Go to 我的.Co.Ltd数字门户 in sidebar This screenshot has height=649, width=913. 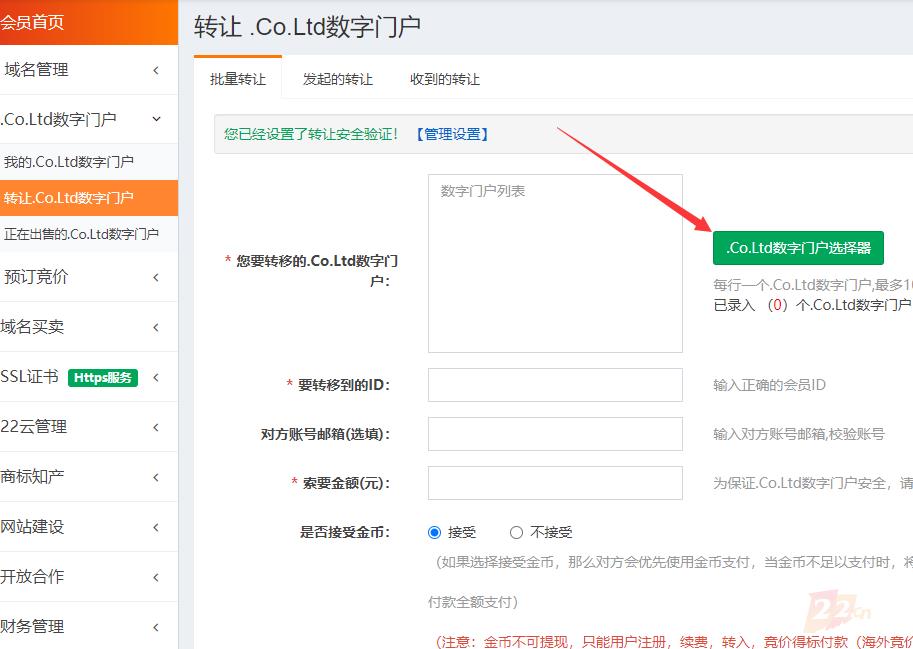pos(69,162)
